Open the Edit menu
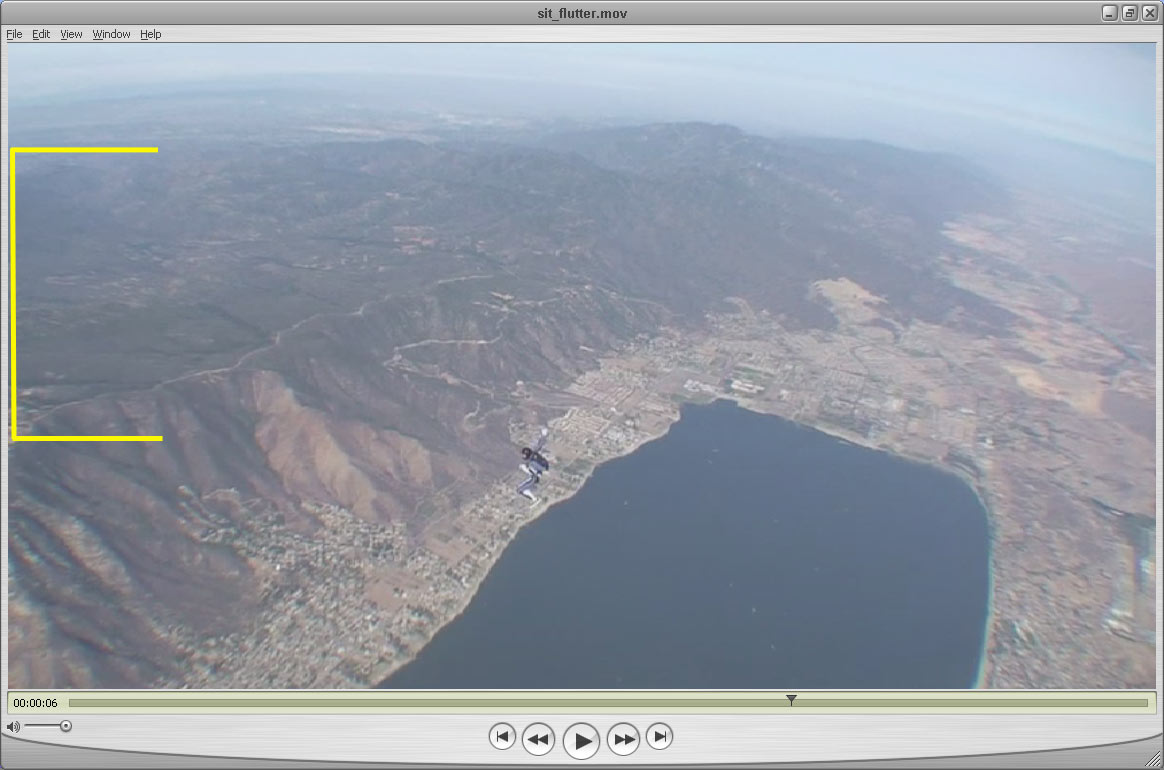The image size is (1164, 770). [41, 34]
